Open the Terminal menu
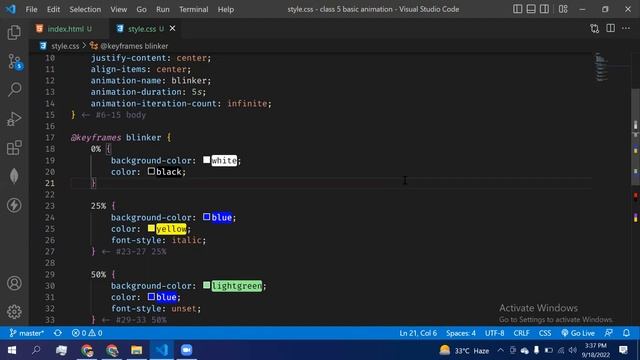This screenshot has width=640, height=360. coord(193,9)
